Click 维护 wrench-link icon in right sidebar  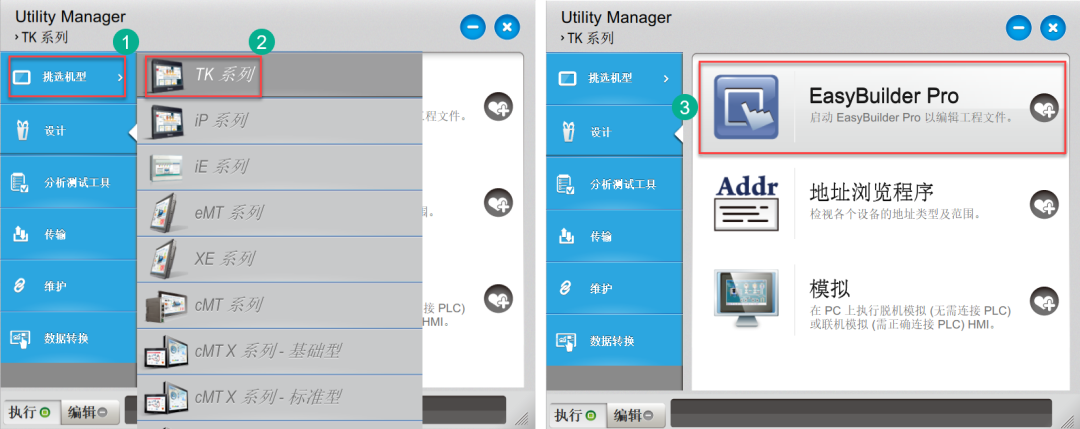click(x=566, y=289)
